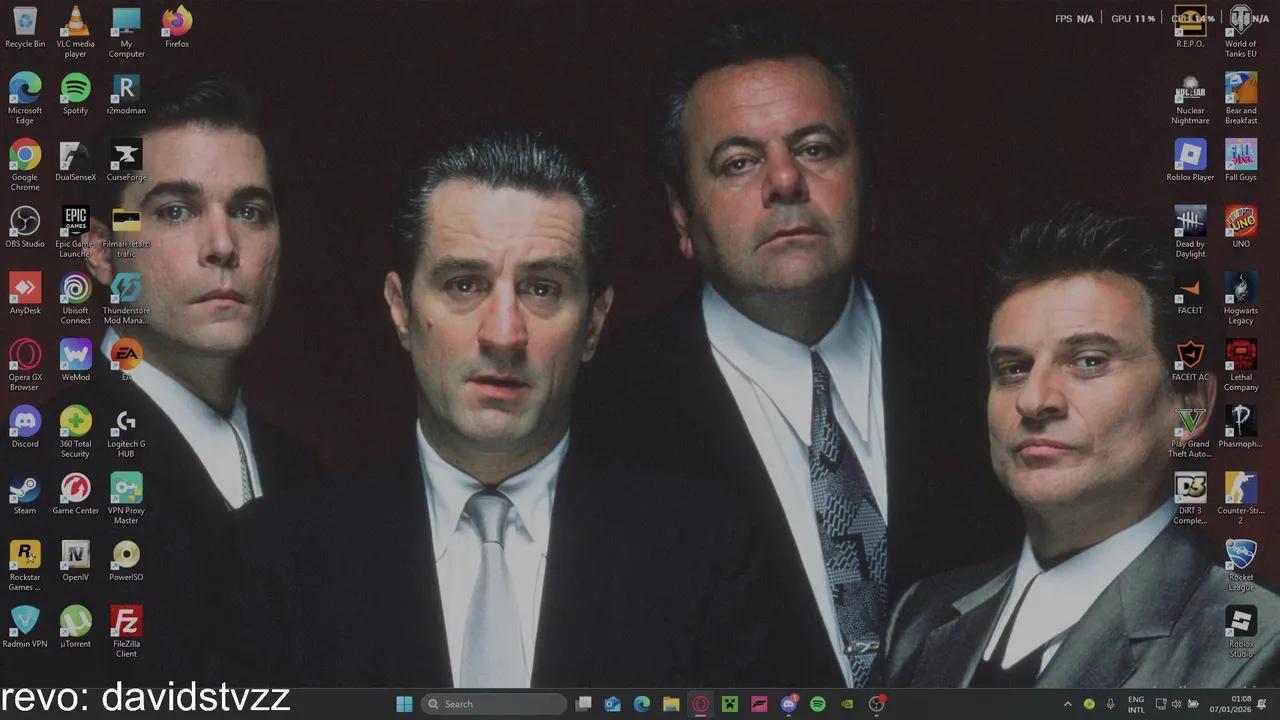Open the Filman desktop shortcut

tap(126, 232)
